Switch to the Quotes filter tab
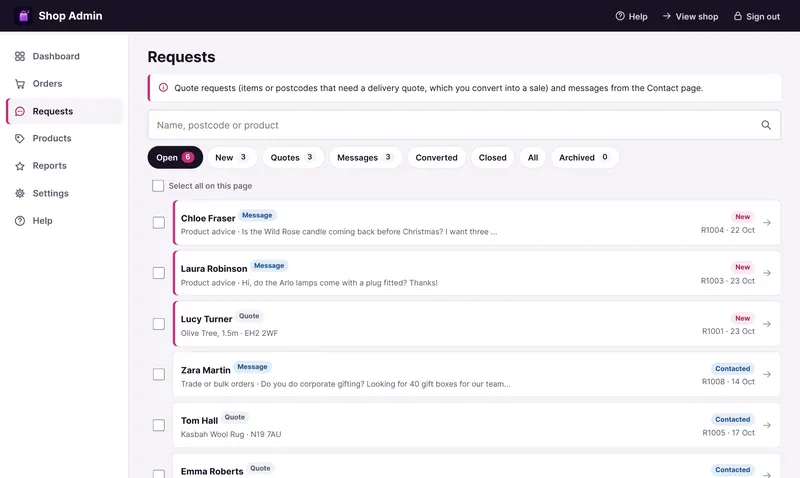This screenshot has height=478, width=800. [293, 157]
